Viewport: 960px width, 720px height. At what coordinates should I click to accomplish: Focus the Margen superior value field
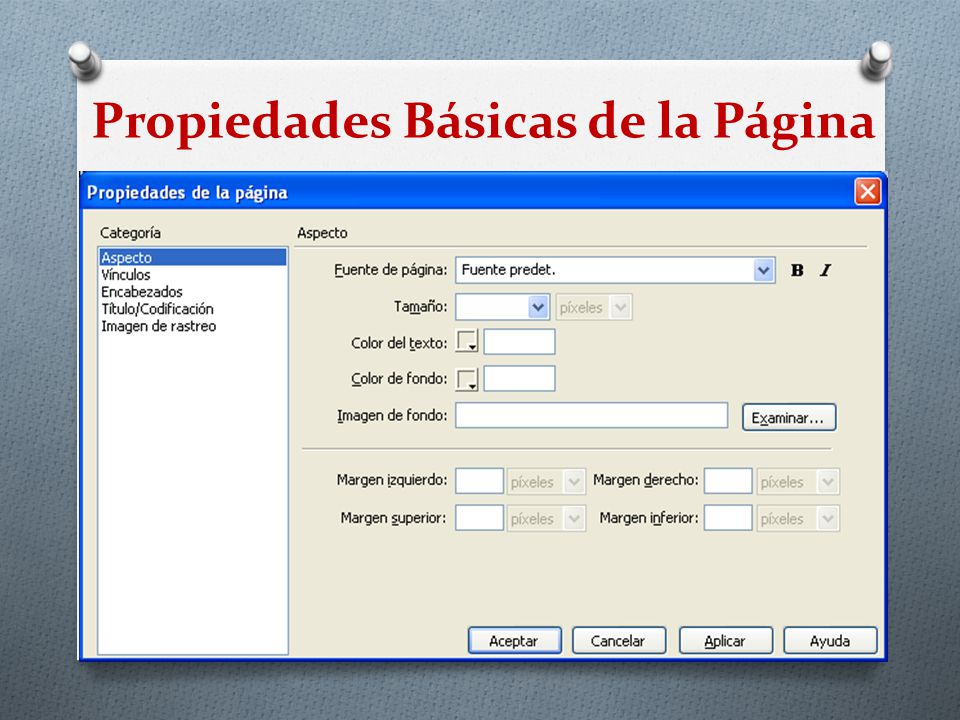coord(479,518)
